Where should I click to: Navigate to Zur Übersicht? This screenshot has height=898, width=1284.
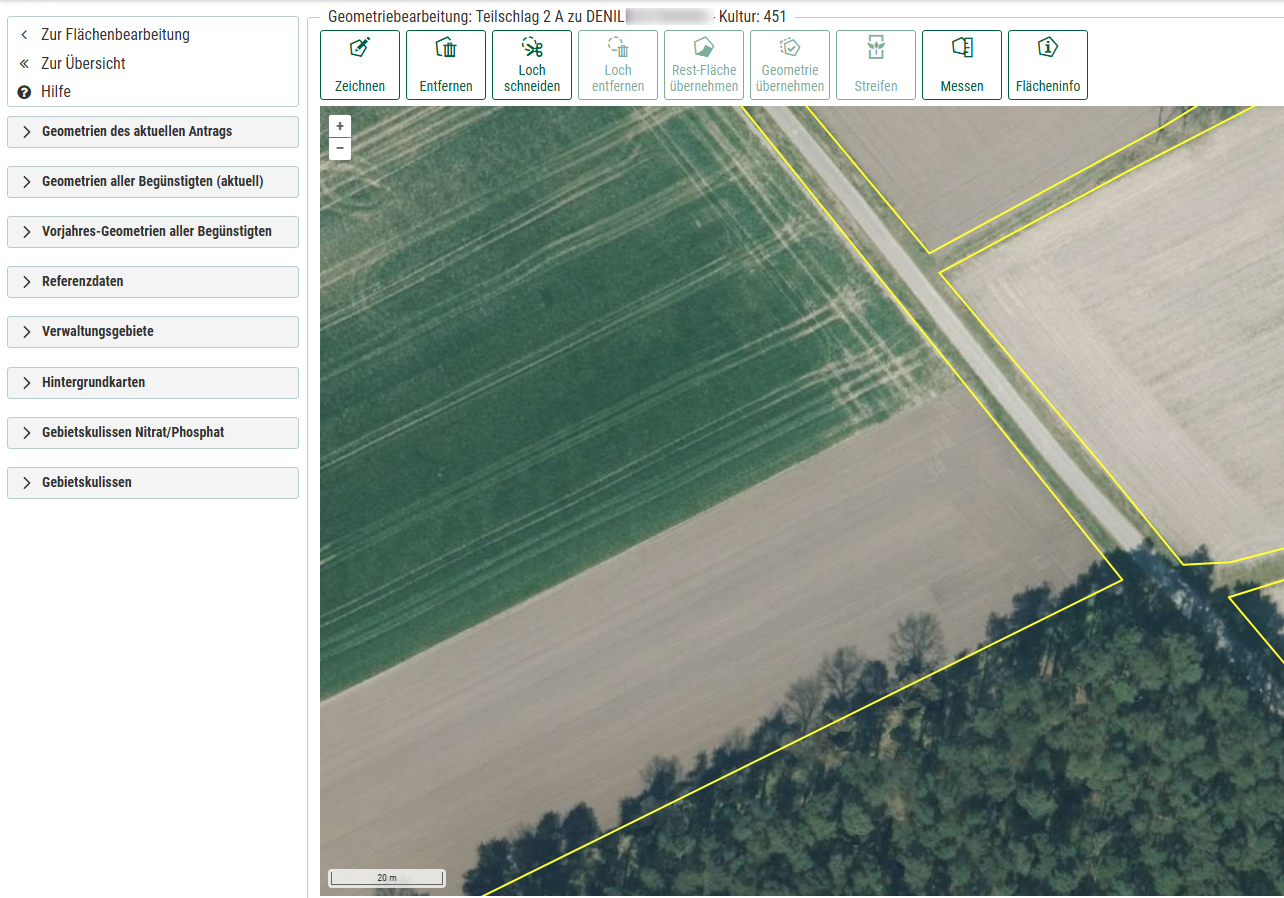coord(83,63)
